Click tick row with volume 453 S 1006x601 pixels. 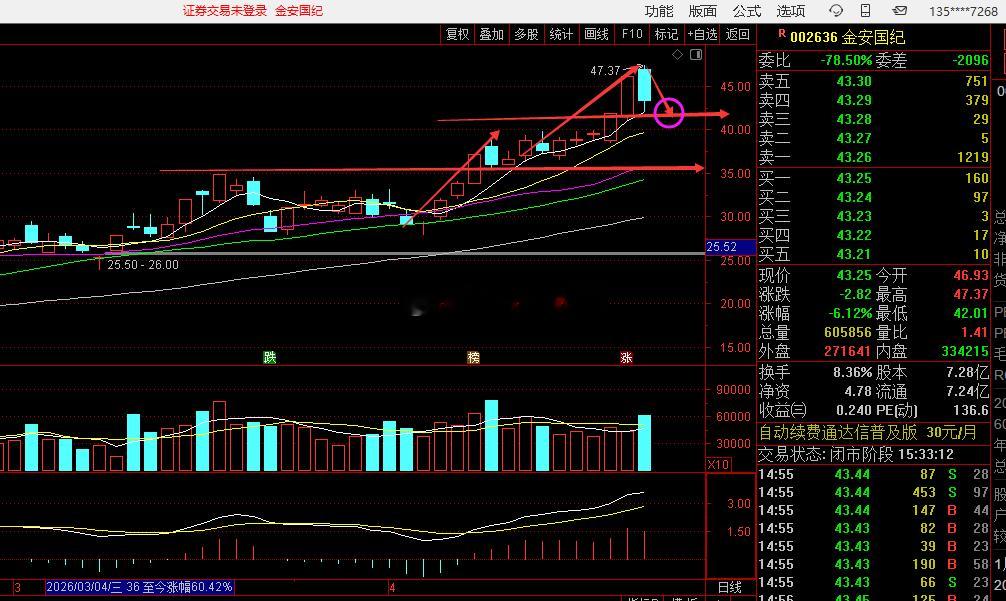click(x=873, y=492)
